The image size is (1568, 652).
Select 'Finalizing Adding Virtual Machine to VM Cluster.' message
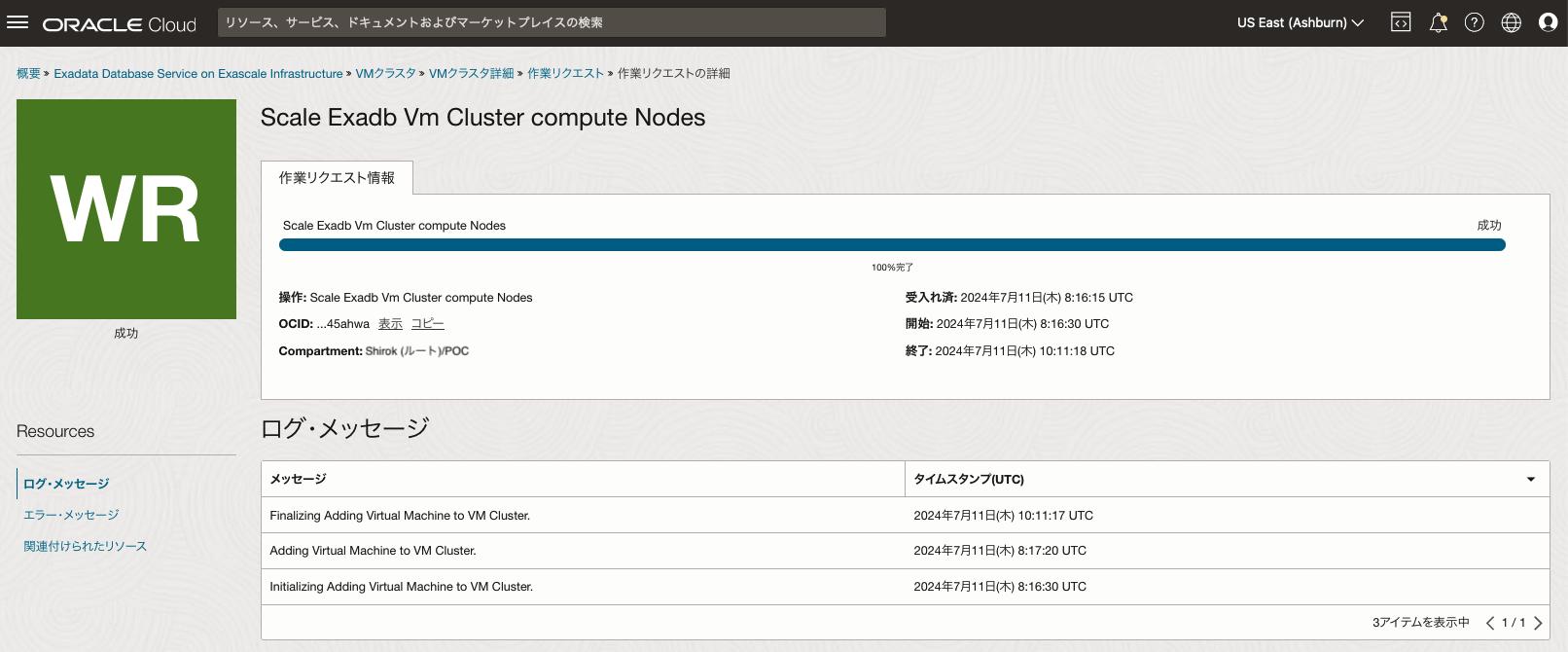pos(400,516)
